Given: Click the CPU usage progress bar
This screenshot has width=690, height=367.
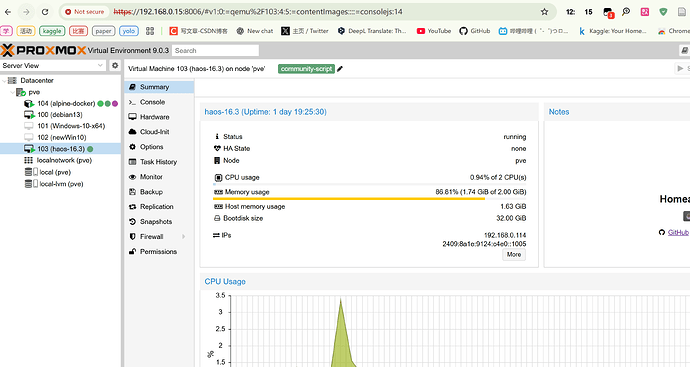Looking at the screenshot, I should pyautogui.click(x=370, y=184).
